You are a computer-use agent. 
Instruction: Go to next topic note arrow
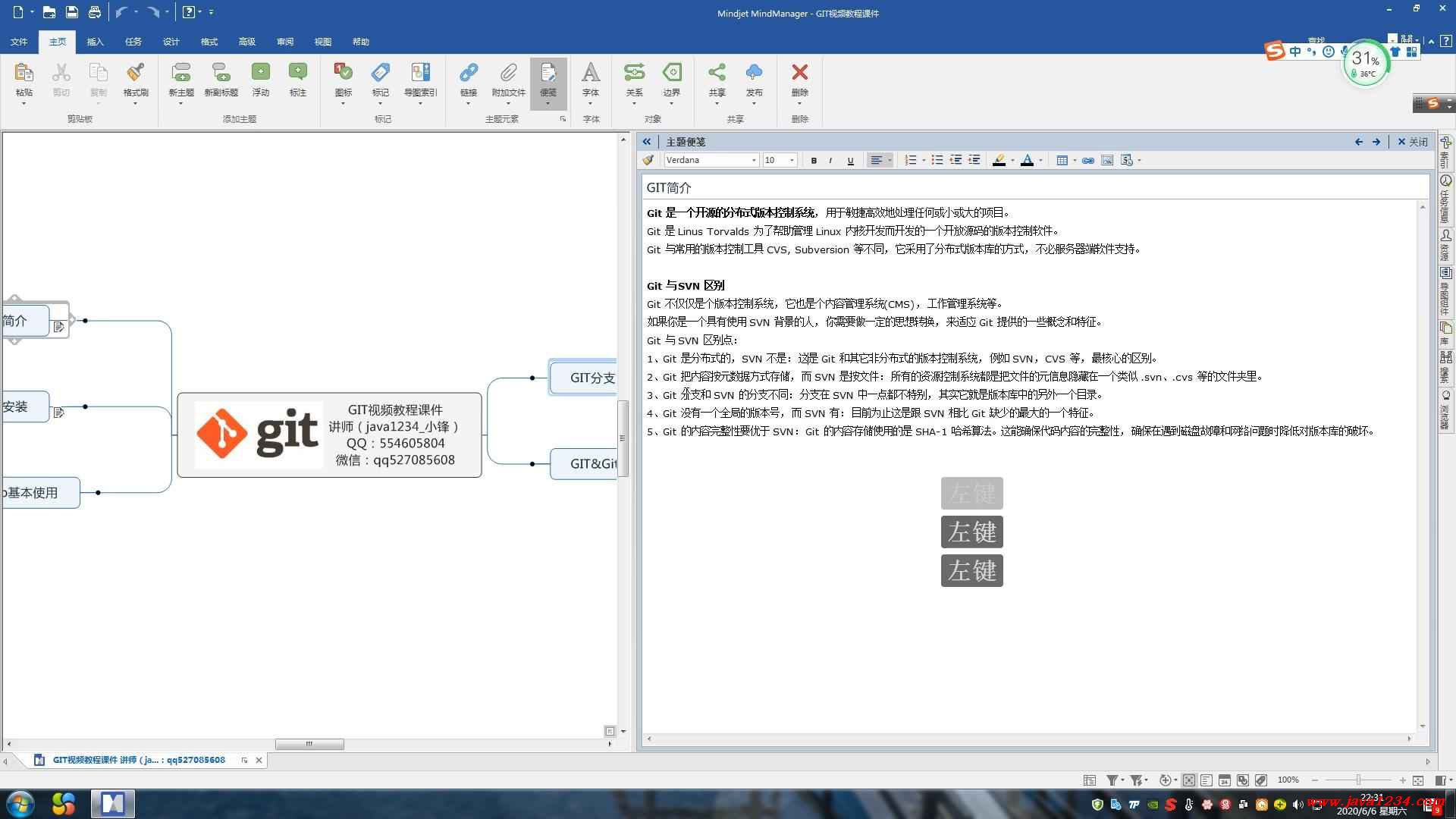[x=1376, y=142]
